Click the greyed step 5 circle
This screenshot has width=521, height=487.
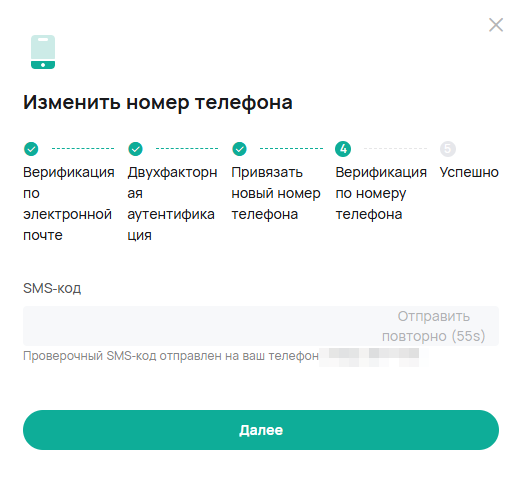click(448, 149)
